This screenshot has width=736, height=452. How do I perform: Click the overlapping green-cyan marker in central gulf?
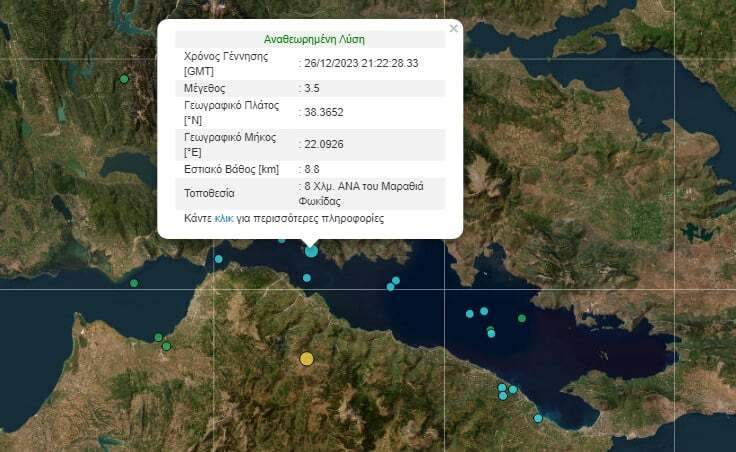490,331
